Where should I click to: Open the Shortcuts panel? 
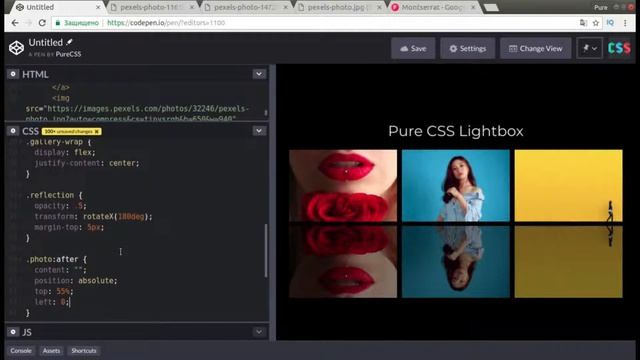pyautogui.click(x=84, y=351)
